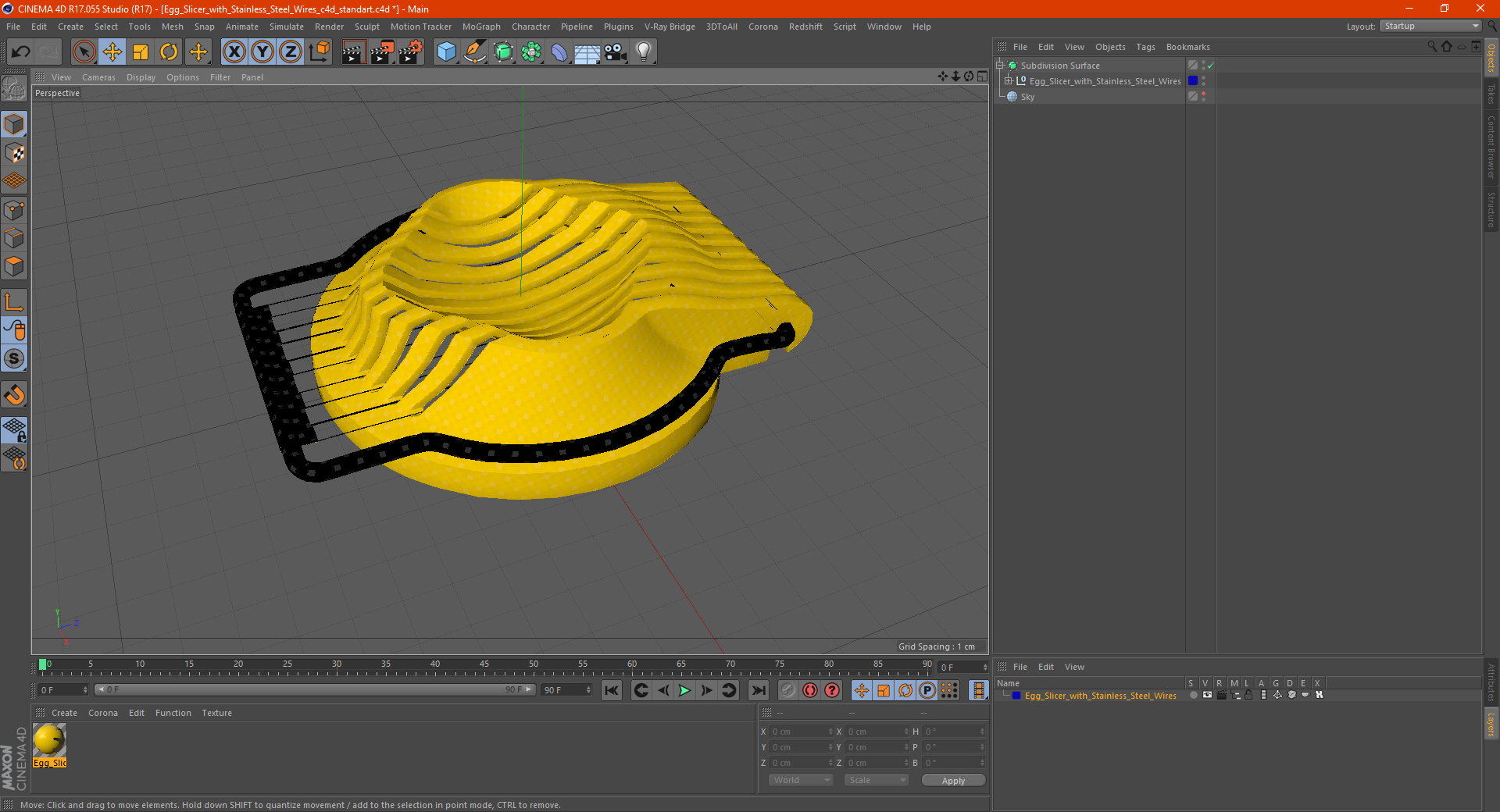
Task: Open the Content Browser side tab
Action: pos(1491,147)
